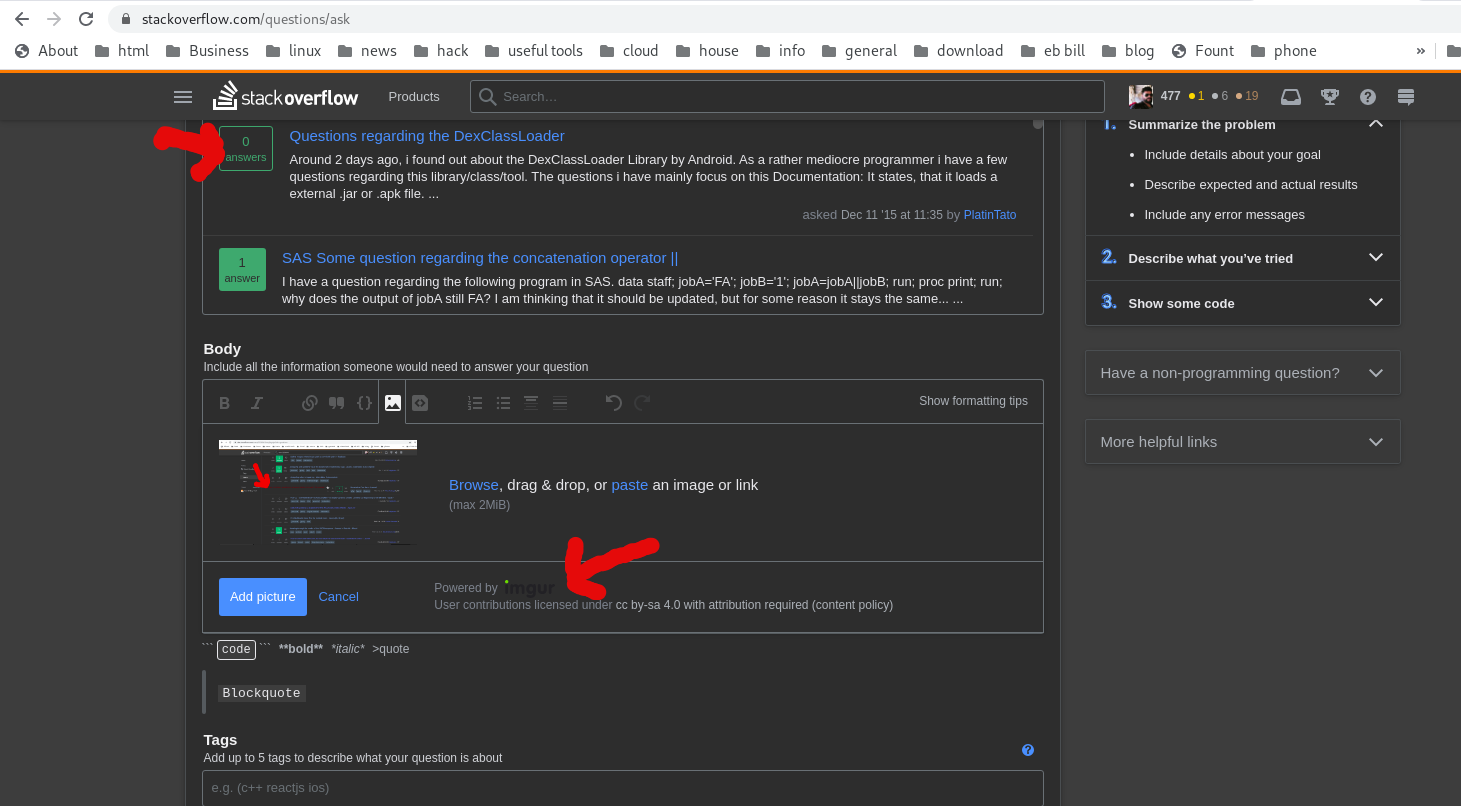
Task: Click the Blockquote text in preview
Action: (x=261, y=693)
